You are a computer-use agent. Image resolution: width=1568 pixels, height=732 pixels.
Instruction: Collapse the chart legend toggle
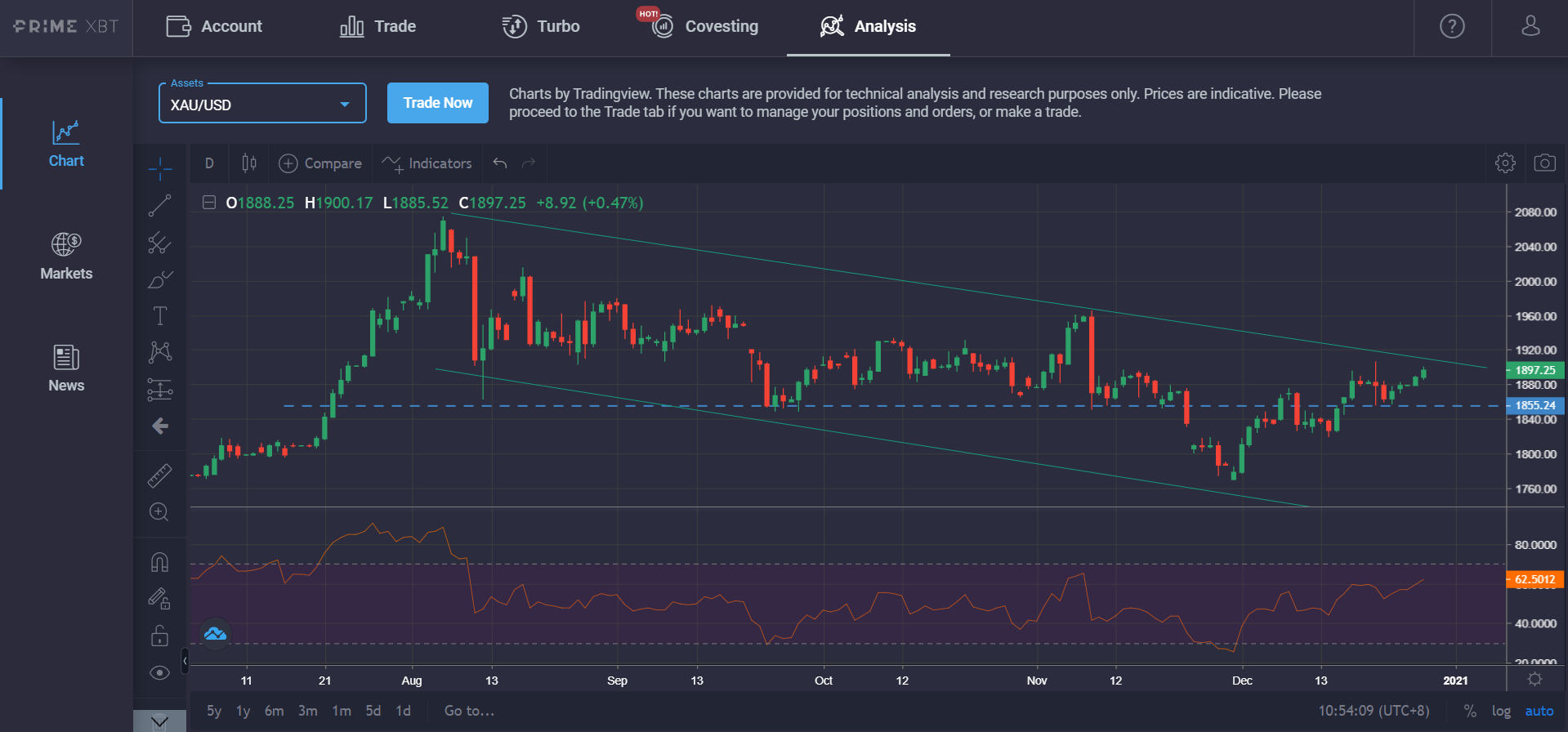pos(209,203)
